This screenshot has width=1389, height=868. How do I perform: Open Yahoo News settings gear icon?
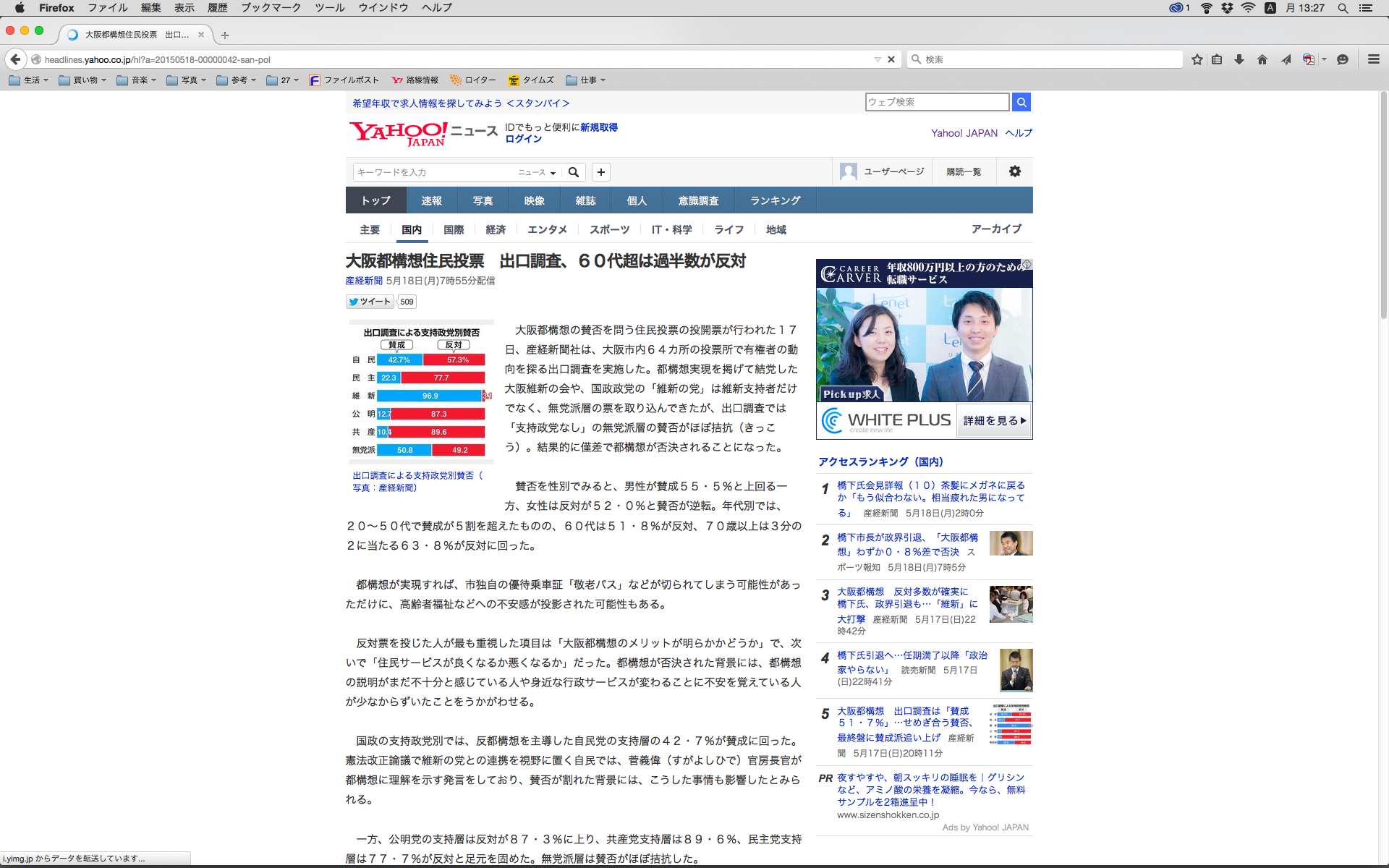pyautogui.click(x=1014, y=171)
